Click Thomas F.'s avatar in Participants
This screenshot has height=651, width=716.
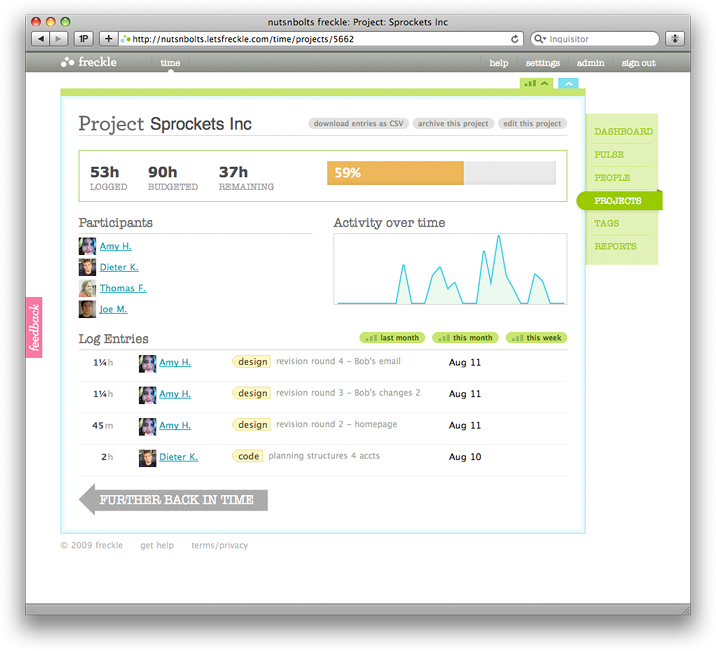pyautogui.click(x=87, y=288)
